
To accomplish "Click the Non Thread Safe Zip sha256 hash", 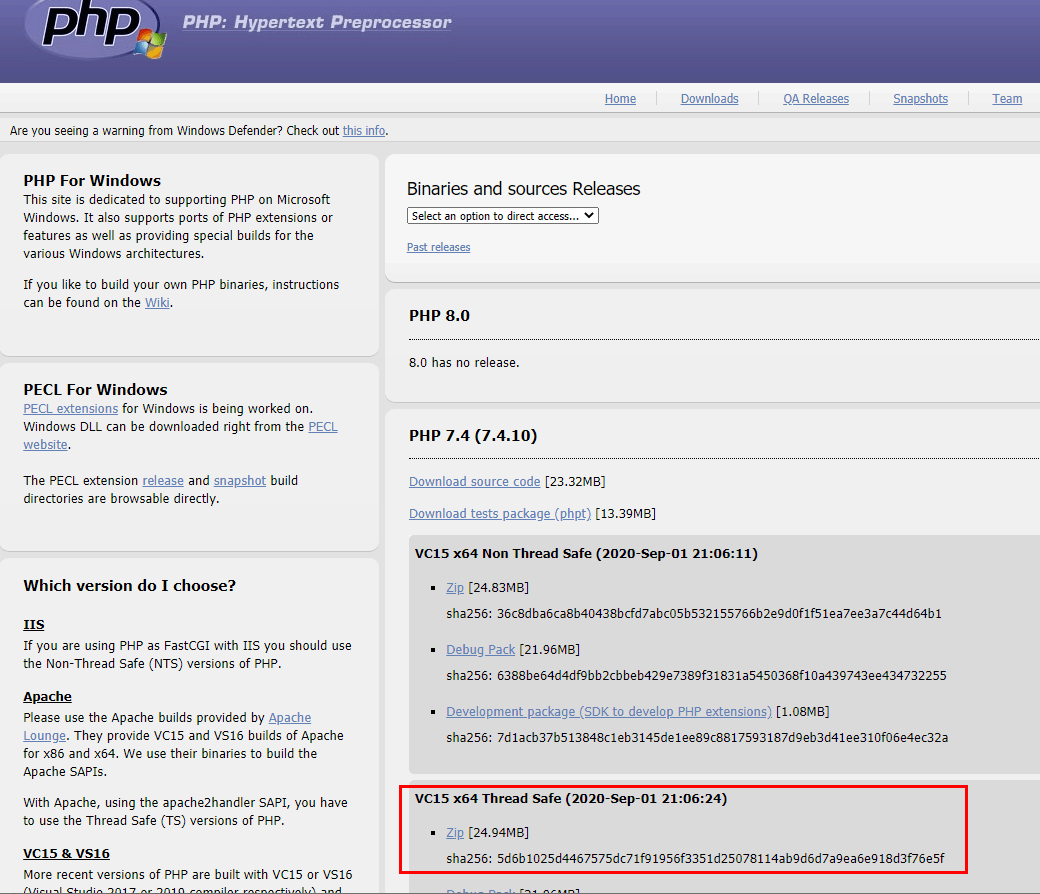I will [x=719, y=613].
